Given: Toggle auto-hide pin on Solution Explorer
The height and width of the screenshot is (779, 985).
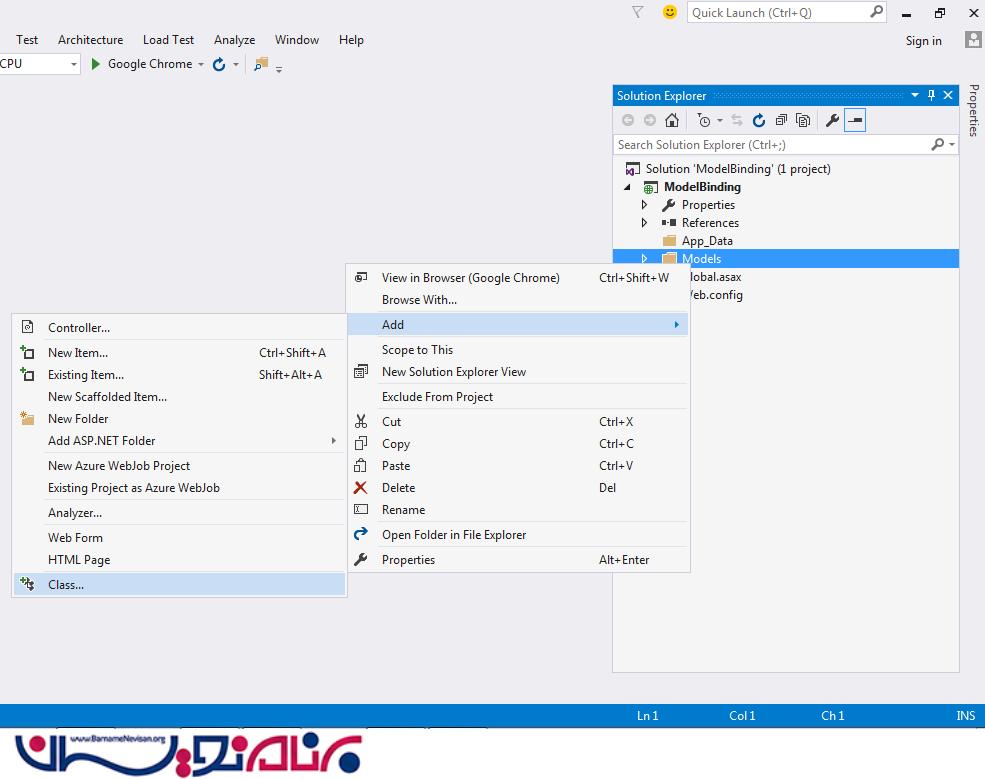Looking at the screenshot, I should tap(931, 96).
